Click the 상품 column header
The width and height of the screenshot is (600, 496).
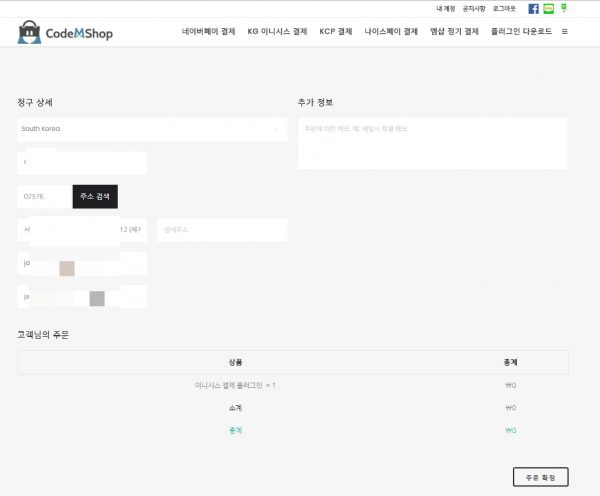(235, 362)
